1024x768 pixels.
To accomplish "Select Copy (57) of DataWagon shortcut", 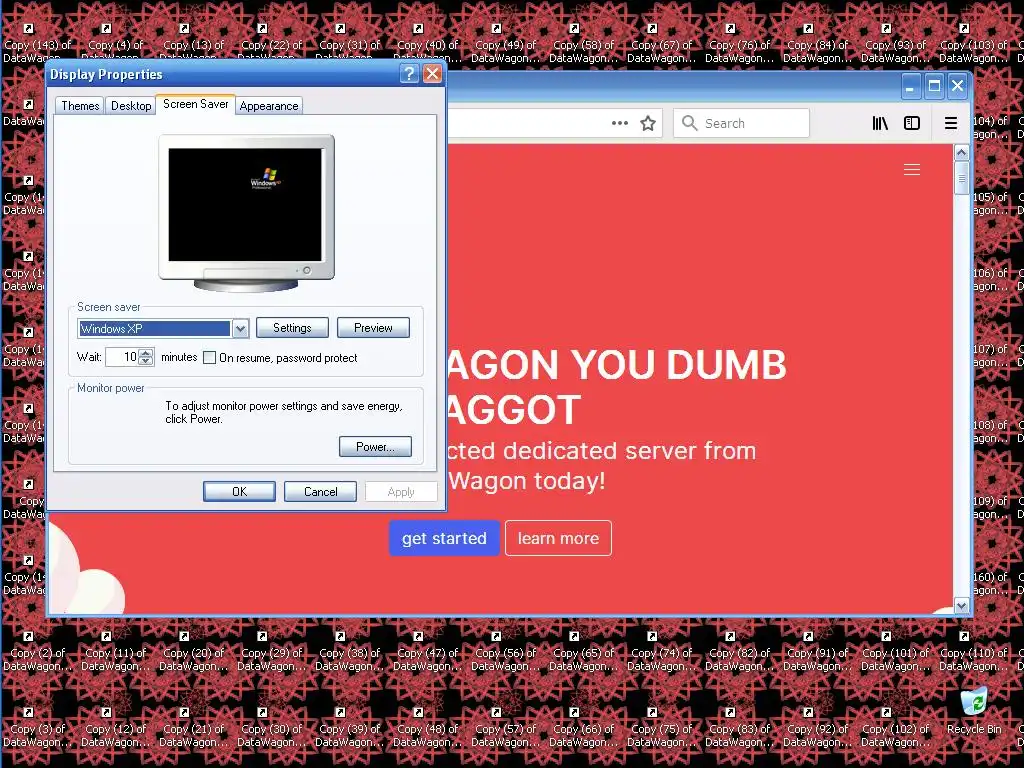I will click(505, 727).
